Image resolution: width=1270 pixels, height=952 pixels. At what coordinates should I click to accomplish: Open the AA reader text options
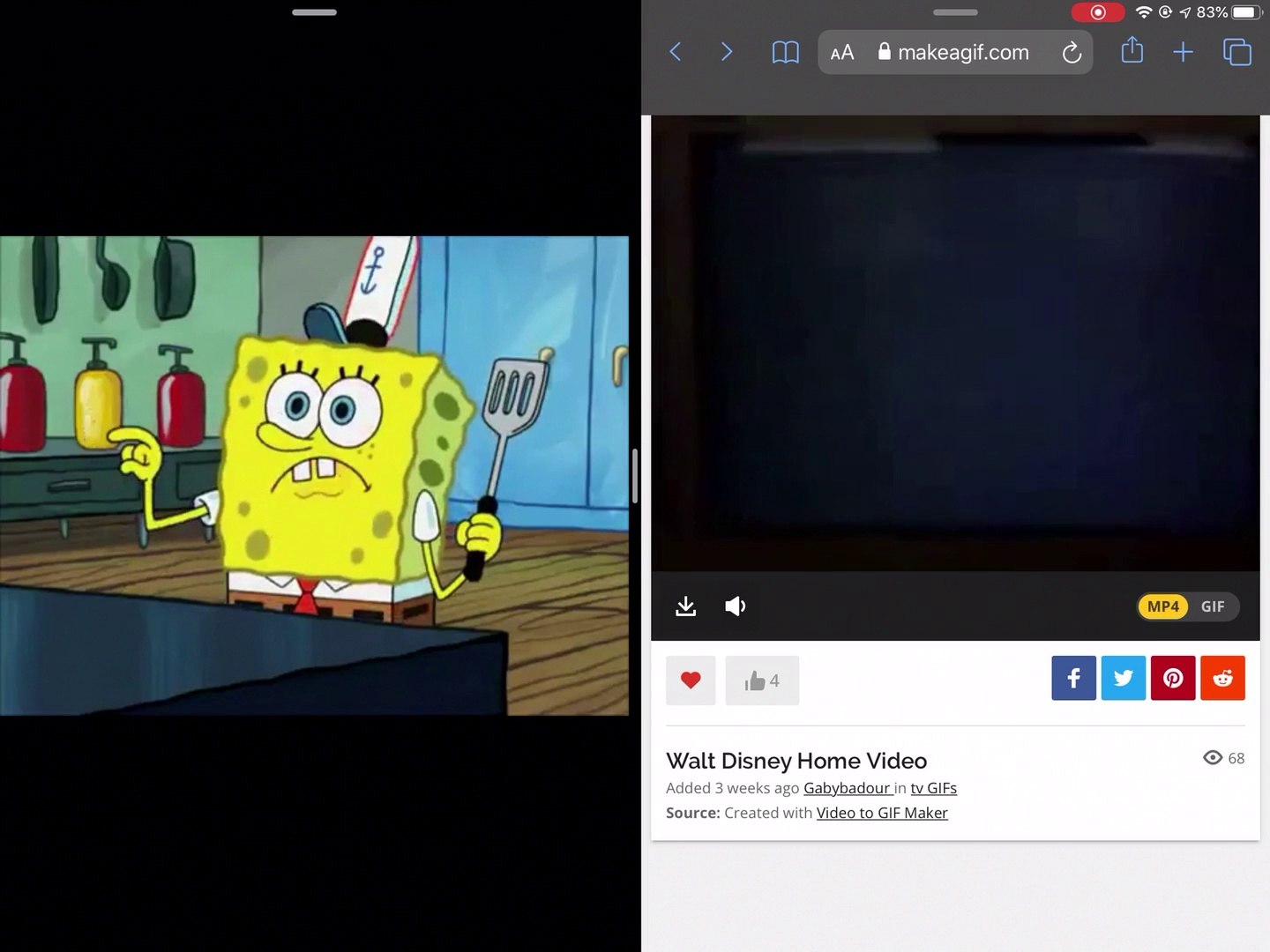842,53
